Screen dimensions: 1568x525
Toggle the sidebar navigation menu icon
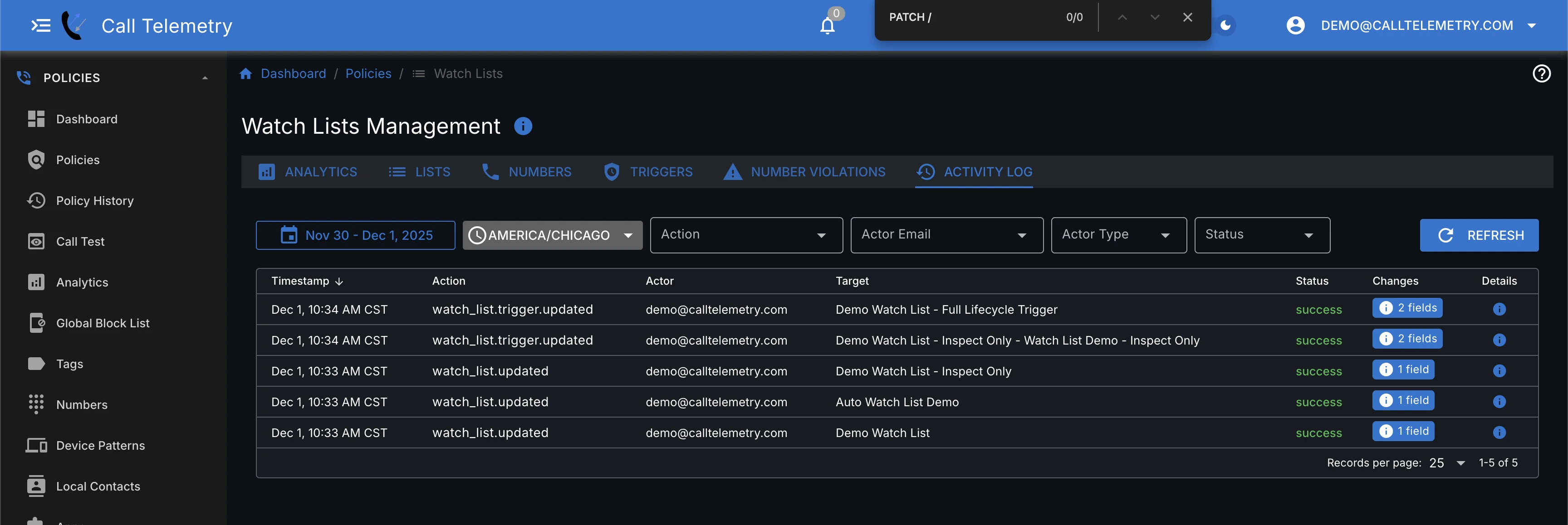(x=40, y=25)
